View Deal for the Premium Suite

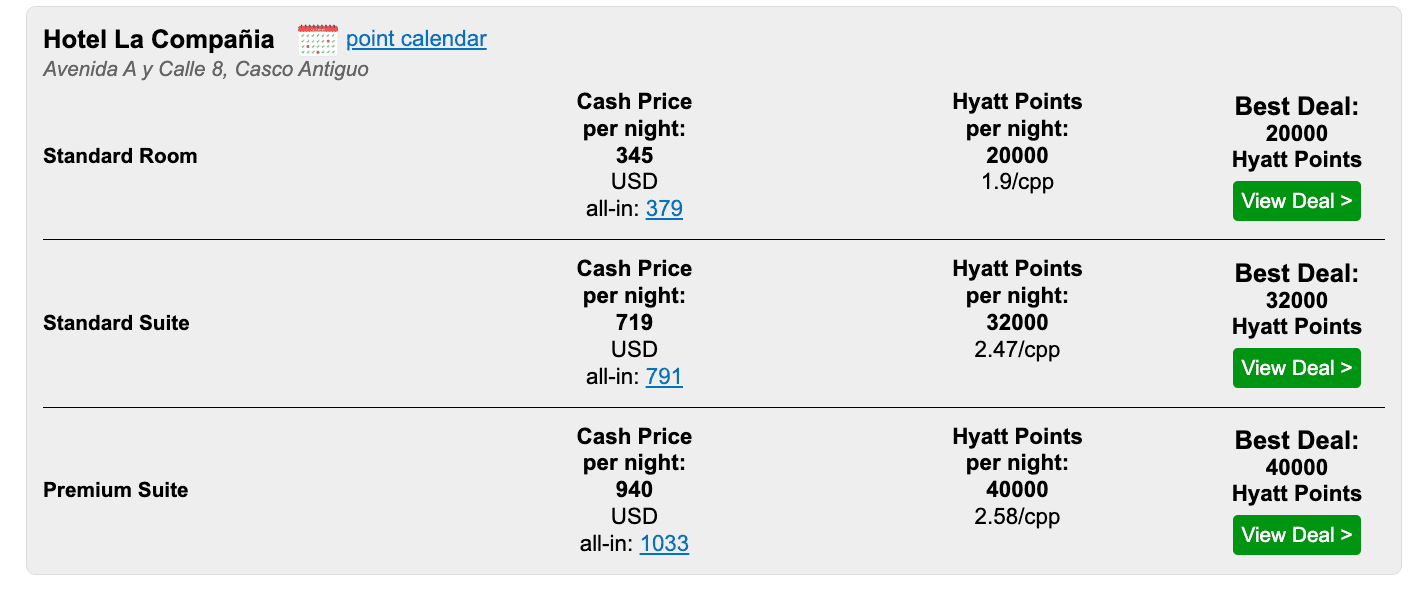point(1296,535)
